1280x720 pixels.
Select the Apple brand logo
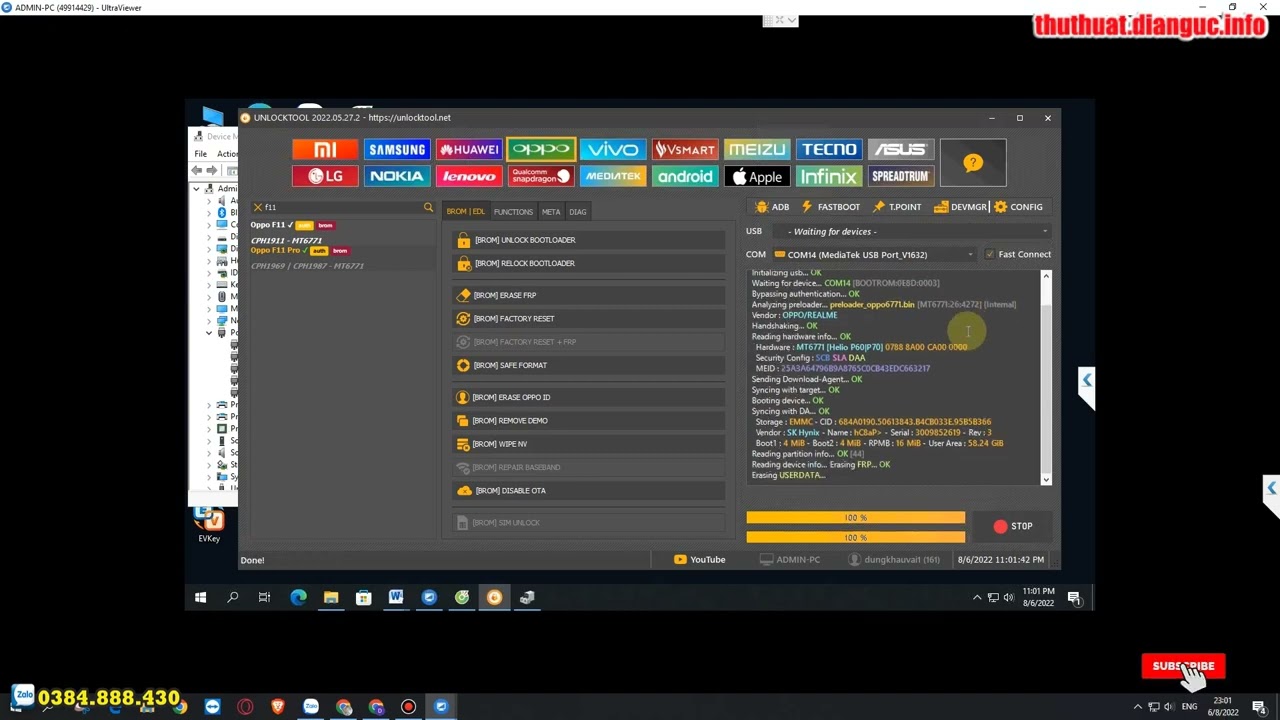point(757,176)
